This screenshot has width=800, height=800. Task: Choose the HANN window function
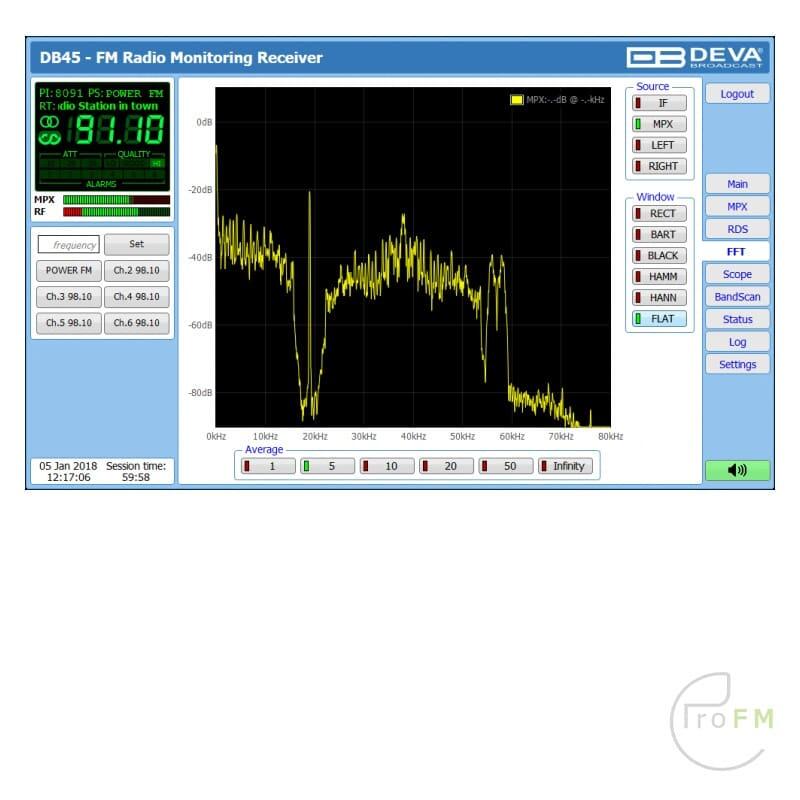659,298
